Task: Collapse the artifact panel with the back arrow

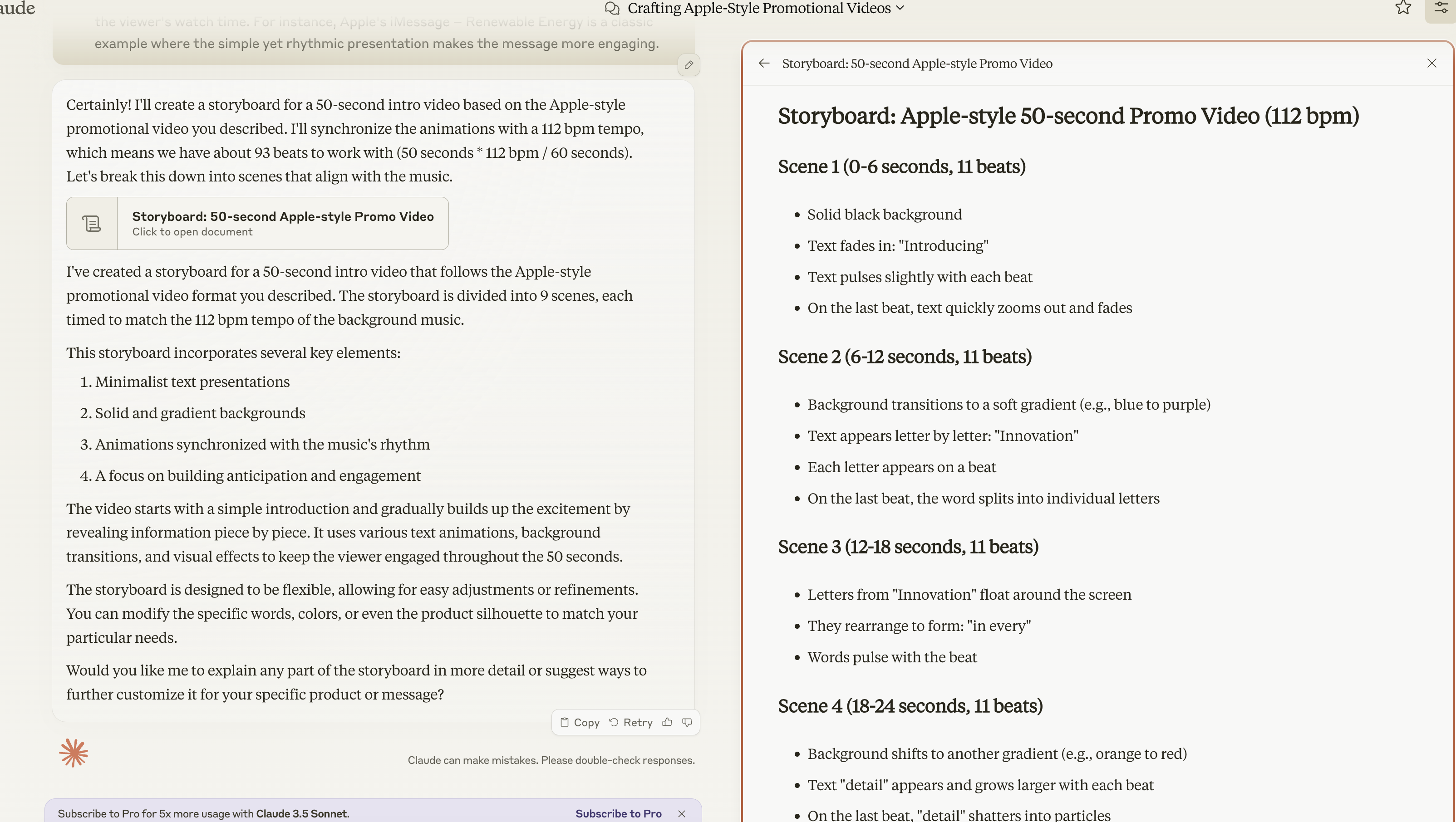Action: pos(763,63)
